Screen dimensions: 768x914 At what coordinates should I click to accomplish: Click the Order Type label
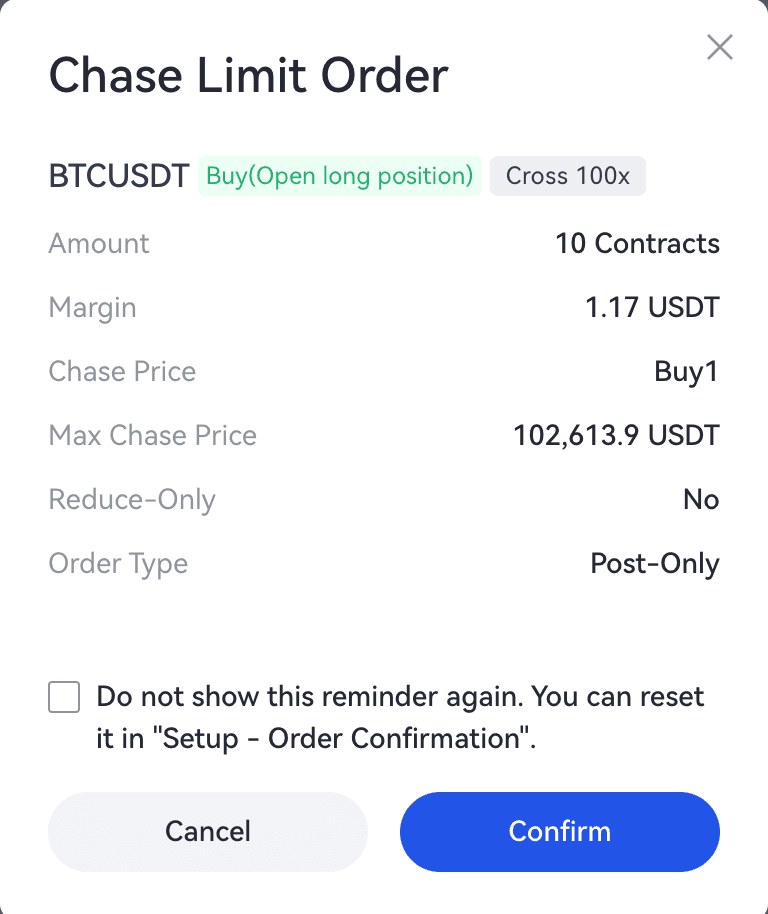118,563
